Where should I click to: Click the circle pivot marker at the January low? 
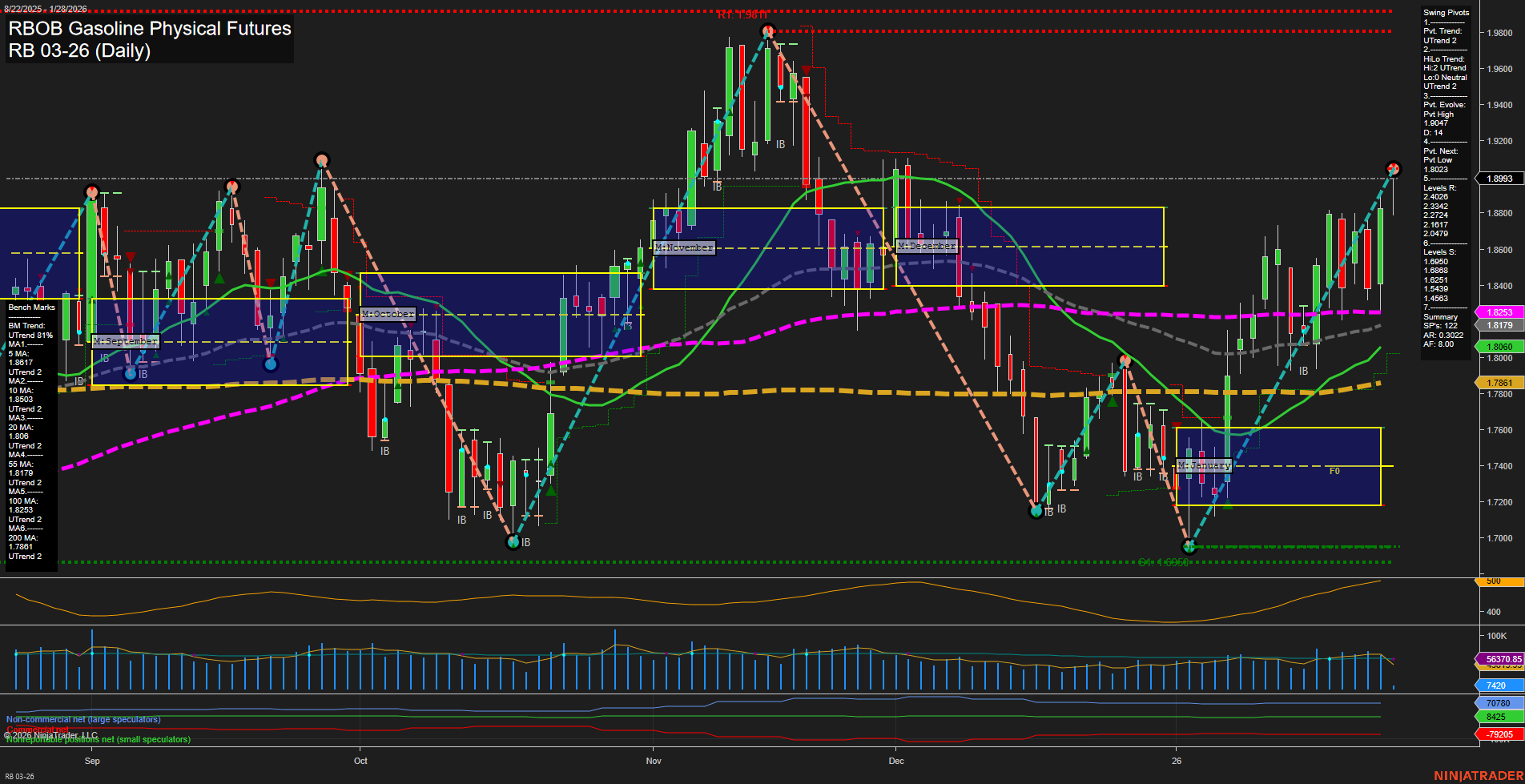(x=1189, y=546)
